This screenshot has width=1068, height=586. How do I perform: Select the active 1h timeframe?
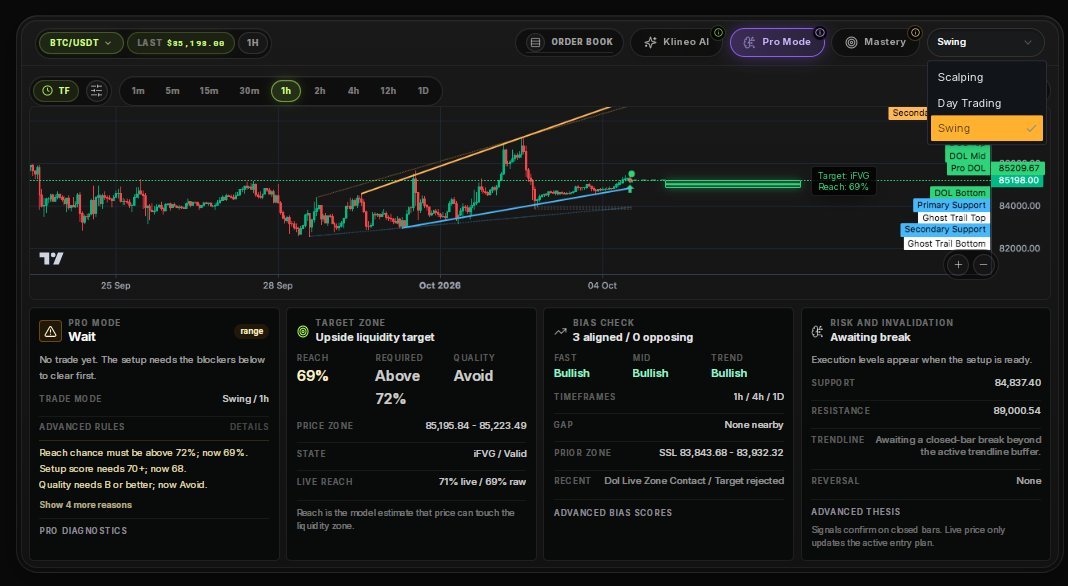pos(286,91)
